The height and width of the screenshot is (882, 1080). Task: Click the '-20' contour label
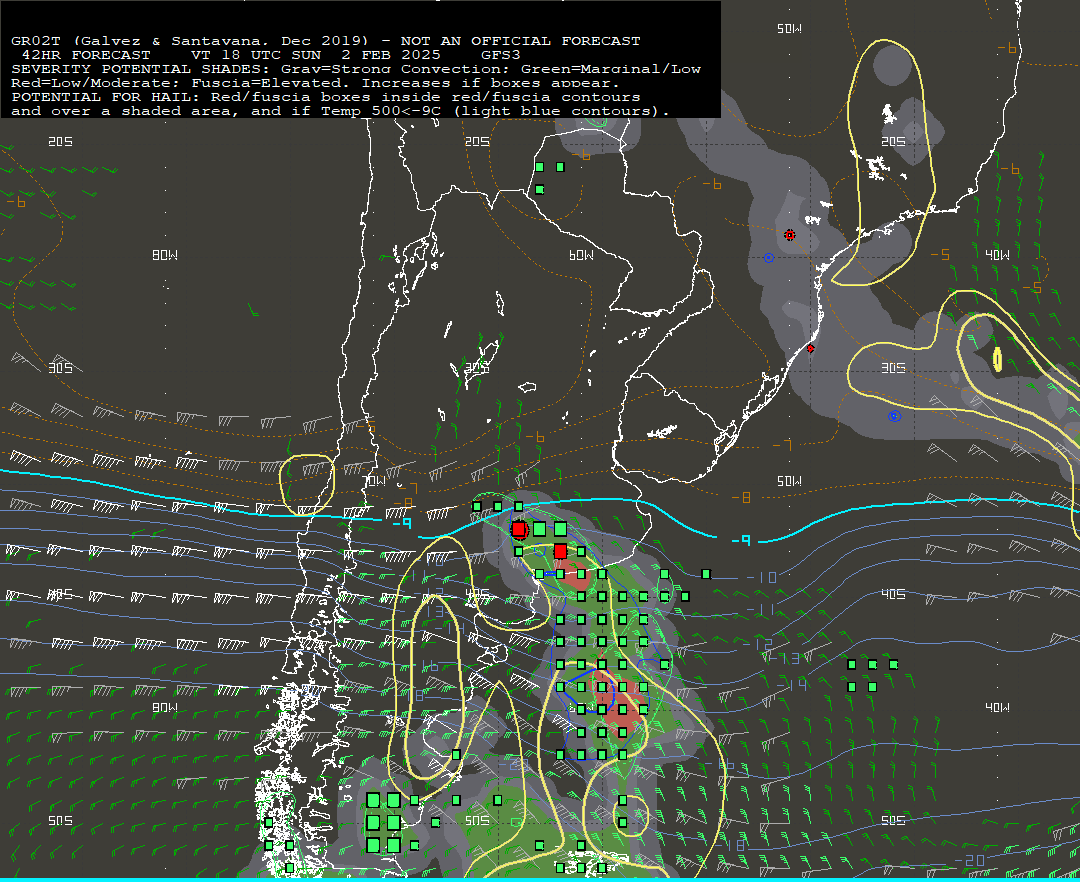pyautogui.click(x=970, y=861)
